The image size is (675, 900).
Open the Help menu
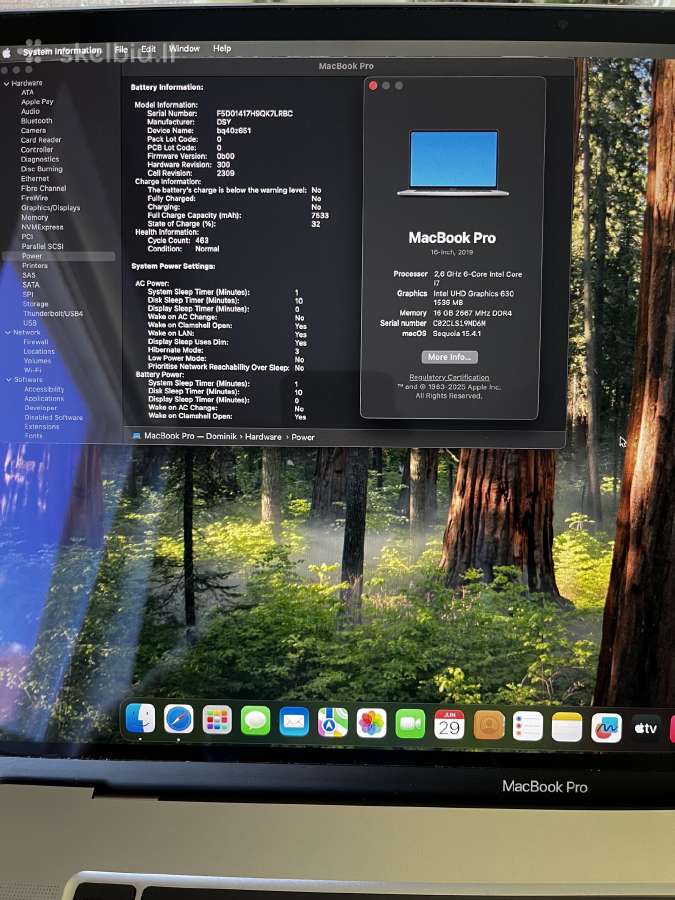pos(222,48)
